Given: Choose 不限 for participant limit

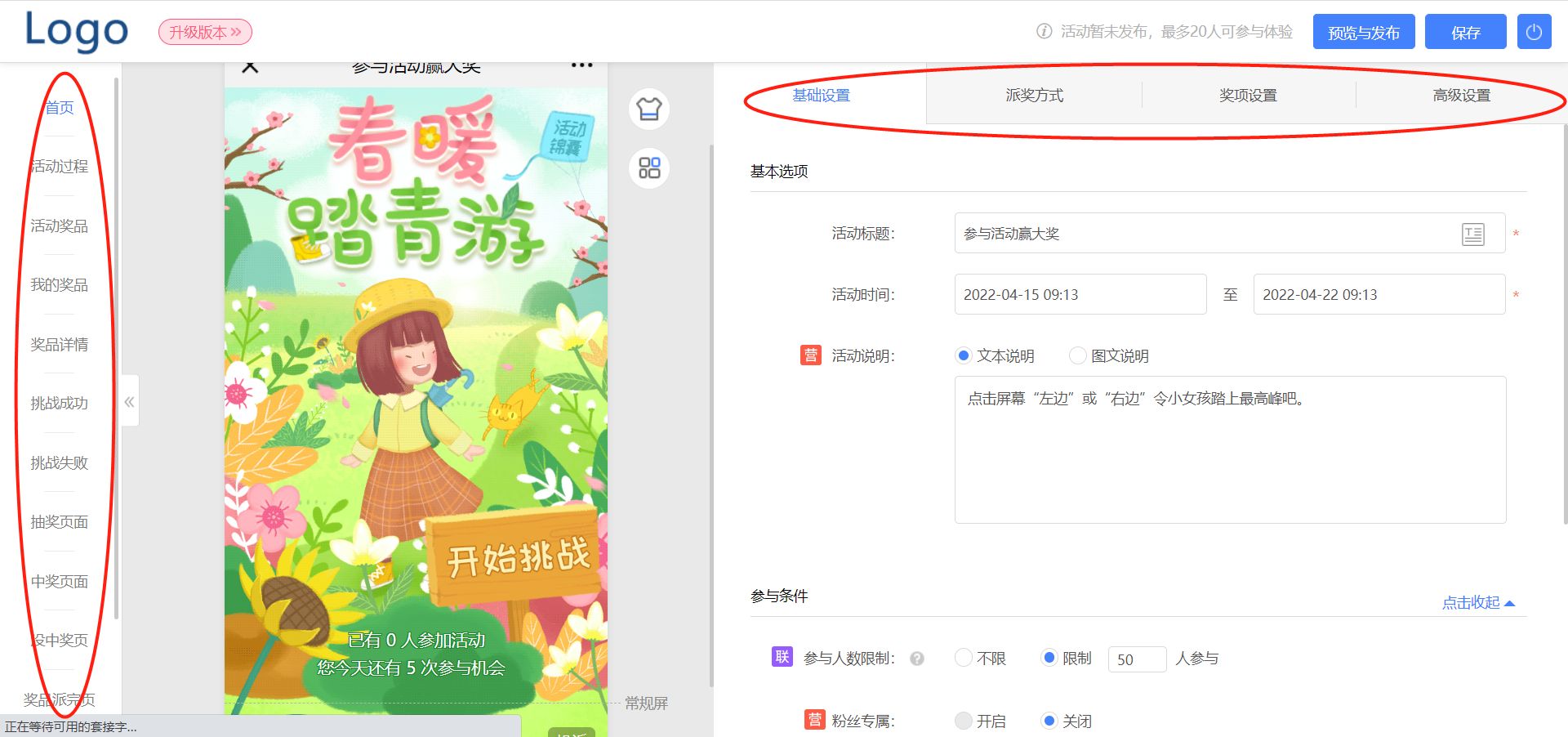Looking at the screenshot, I should tap(981, 659).
